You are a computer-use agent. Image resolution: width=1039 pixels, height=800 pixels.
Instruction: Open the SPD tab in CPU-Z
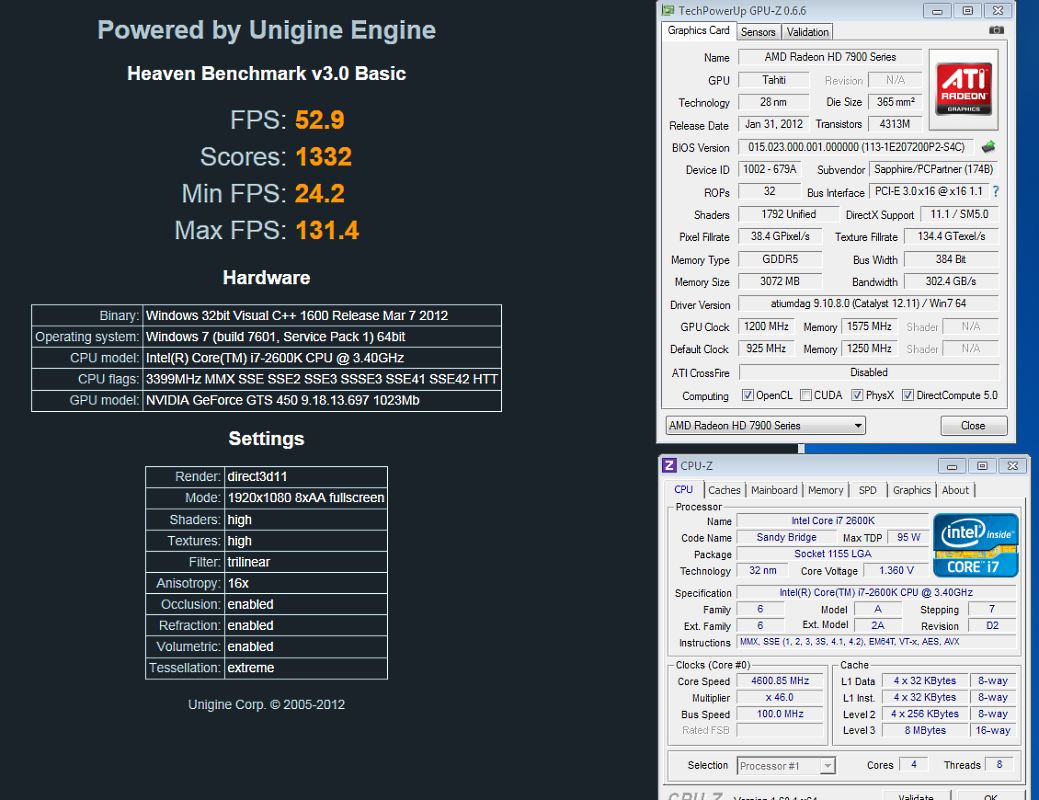point(867,490)
